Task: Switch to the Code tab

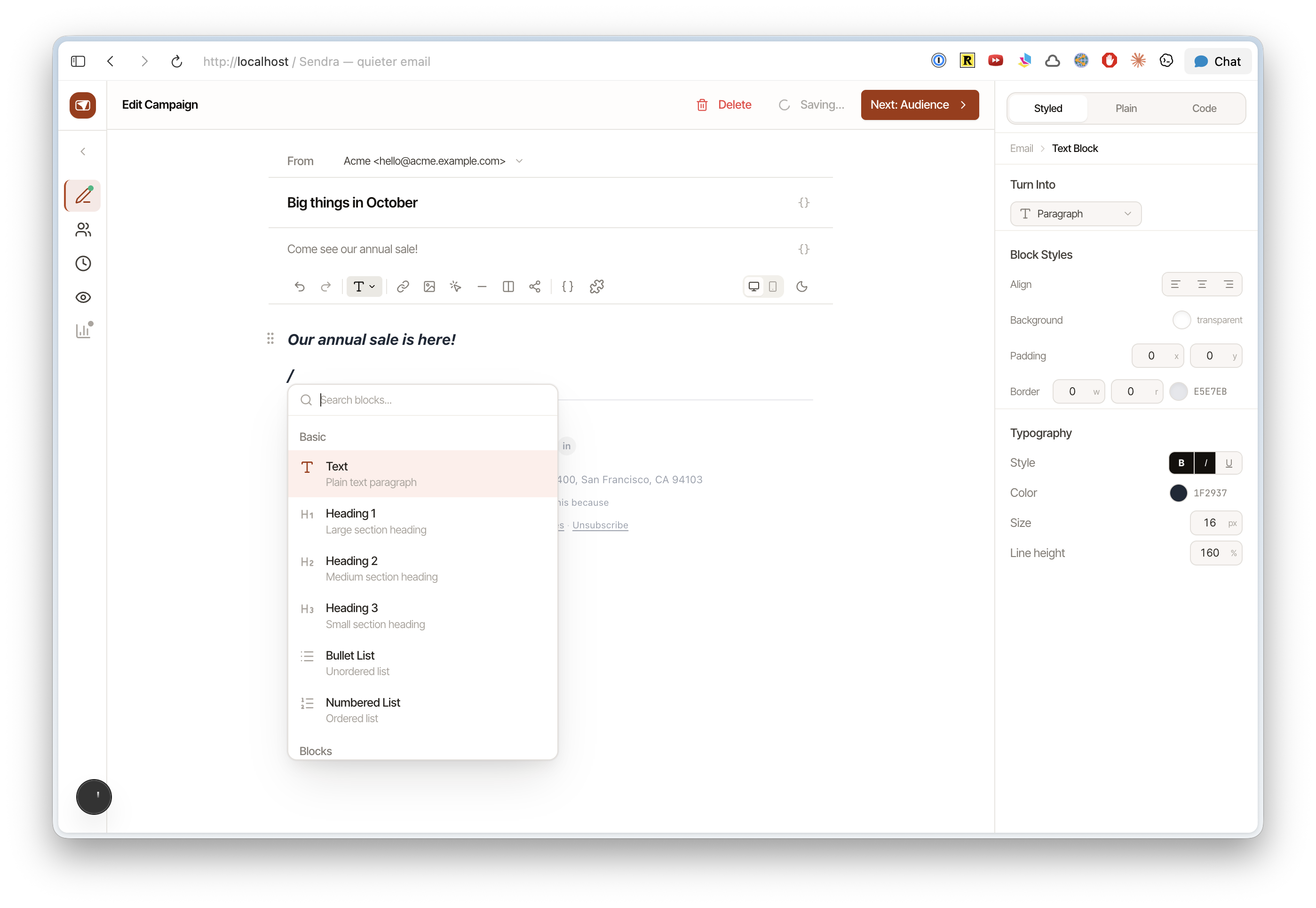Action: click(1204, 108)
